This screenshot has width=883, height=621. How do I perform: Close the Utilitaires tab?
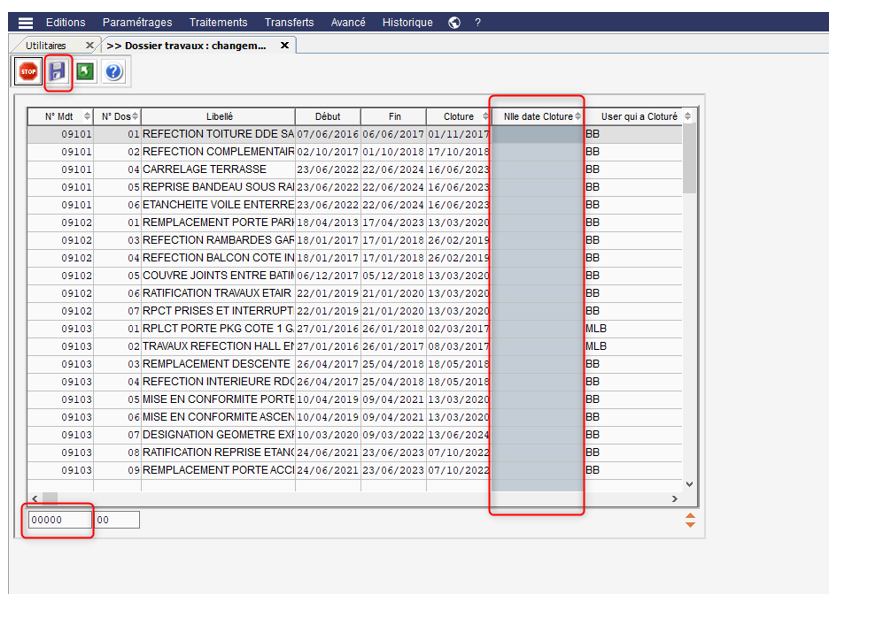pyautogui.click(x=90, y=45)
